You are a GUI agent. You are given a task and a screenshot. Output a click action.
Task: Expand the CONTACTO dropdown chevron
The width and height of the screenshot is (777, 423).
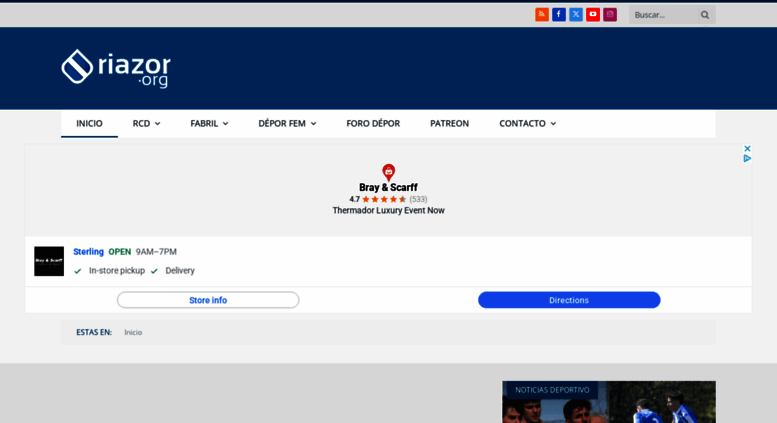click(553, 124)
